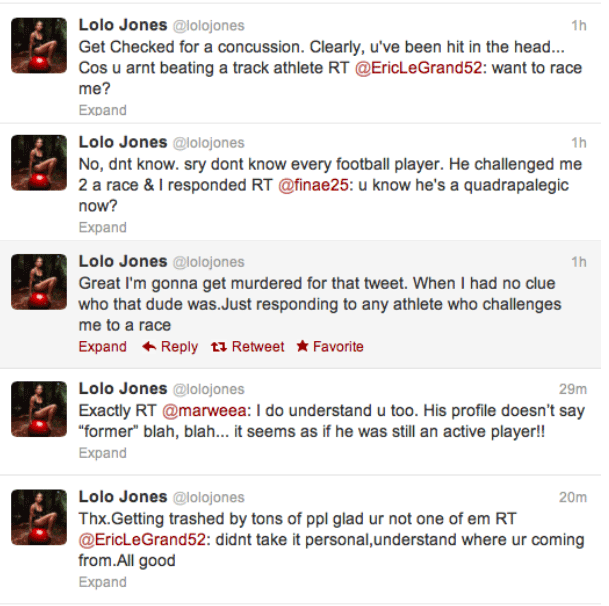Expand the 'Exactly RT @marweea' tweet
This screenshot has height=606, width=609.
click(103, 453)
